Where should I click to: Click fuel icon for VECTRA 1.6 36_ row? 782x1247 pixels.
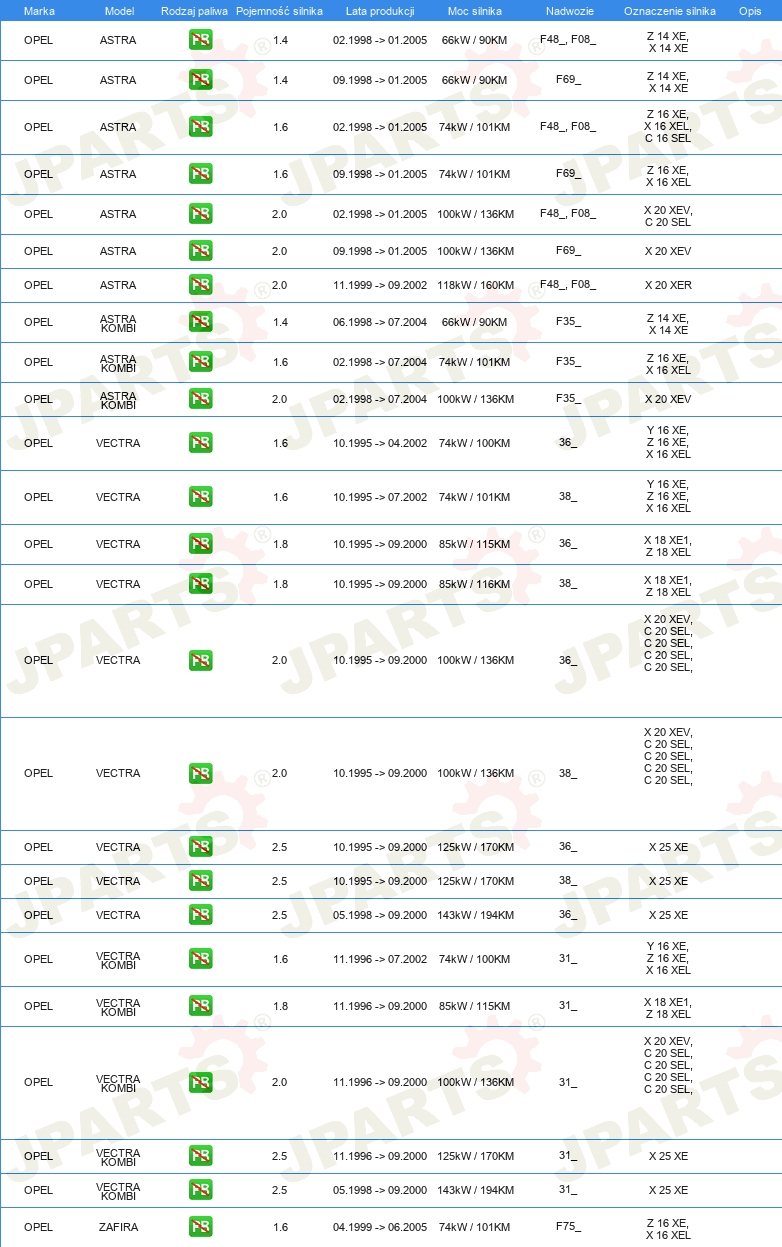point(200,443)
